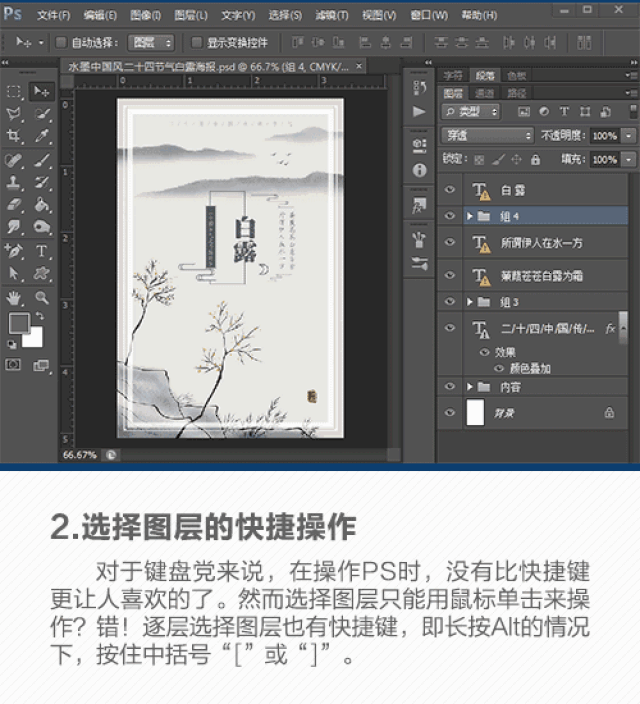The width and height of the screenshot is (640, 704).
Task: Hide the 所谓伊人在水一方 layer
Action: coord(450,242)
